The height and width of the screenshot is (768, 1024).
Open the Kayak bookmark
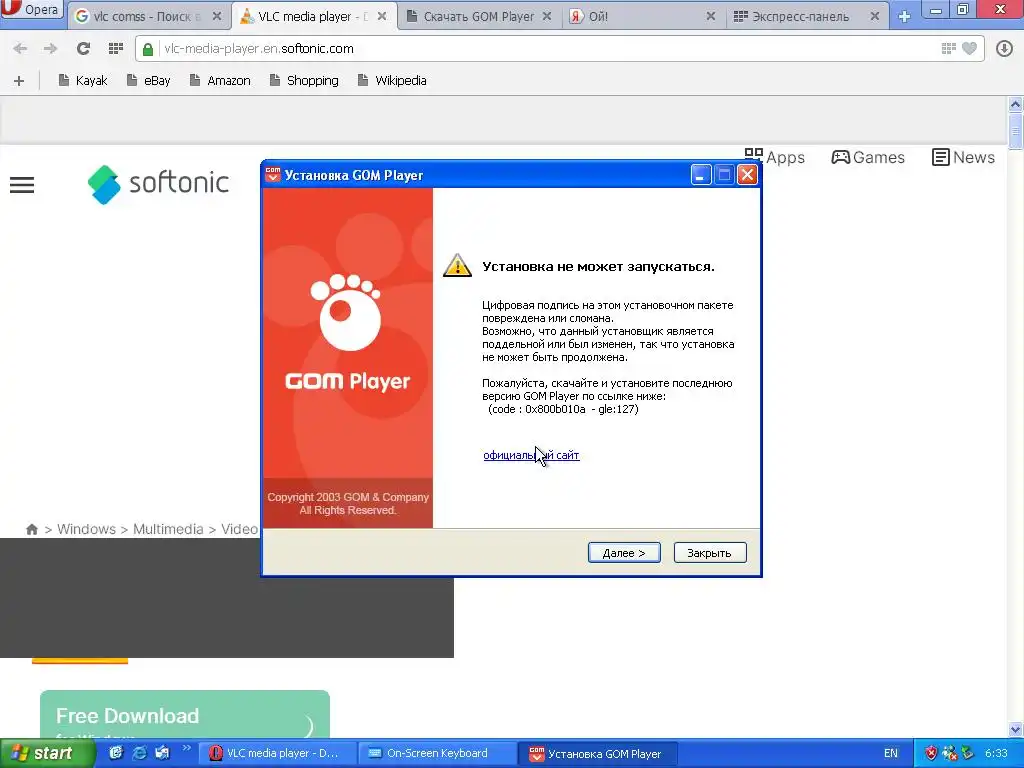(82, 80)
